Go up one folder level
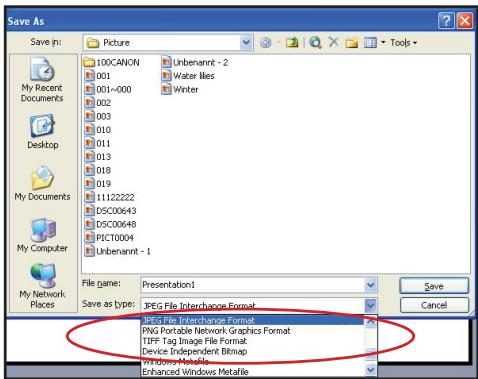This screenshot has height=379, width=478. 292,43
